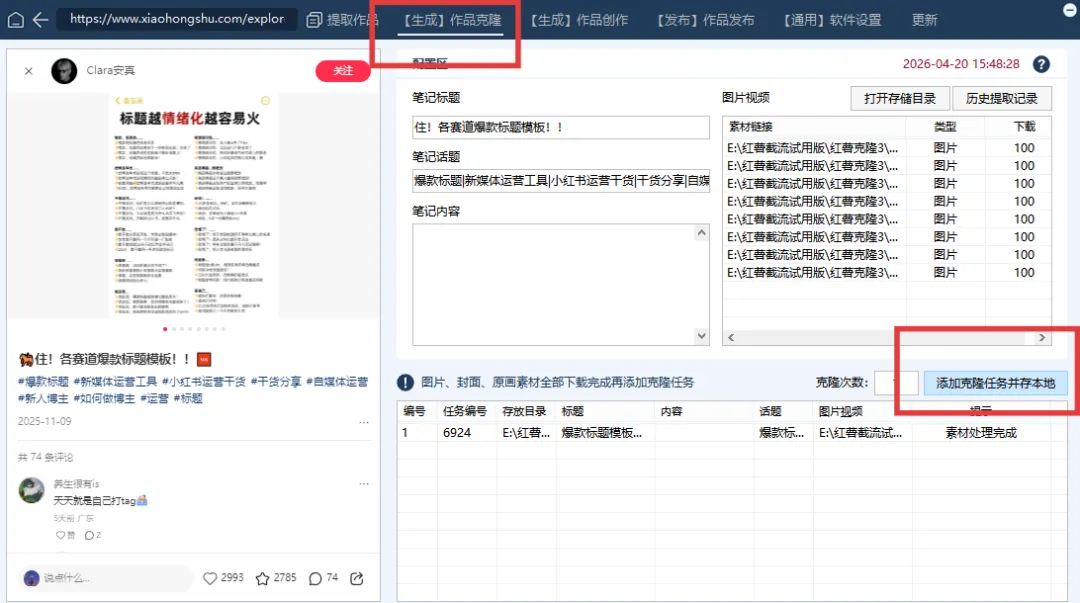1080x603 pixels.
Task: Toggle like on 养生很有is comment
Action: coord(60,535)
